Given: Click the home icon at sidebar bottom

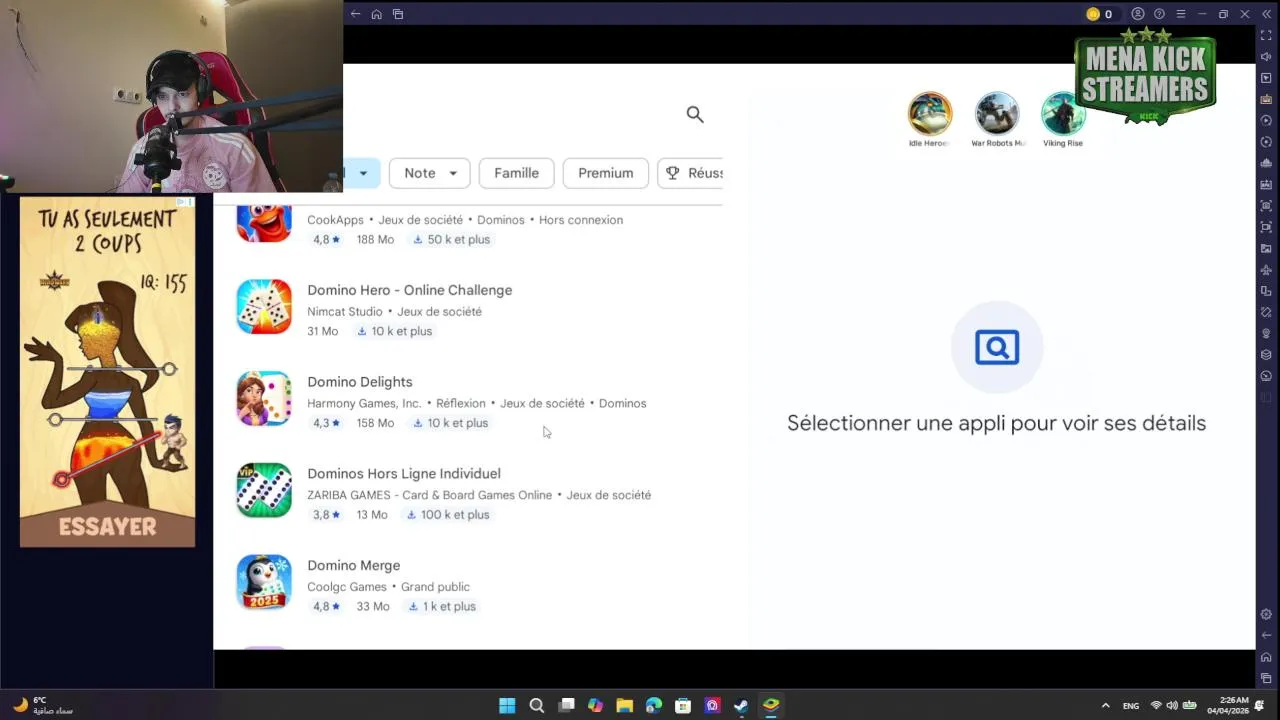Looking at the screenshot, I should 1266,657.
